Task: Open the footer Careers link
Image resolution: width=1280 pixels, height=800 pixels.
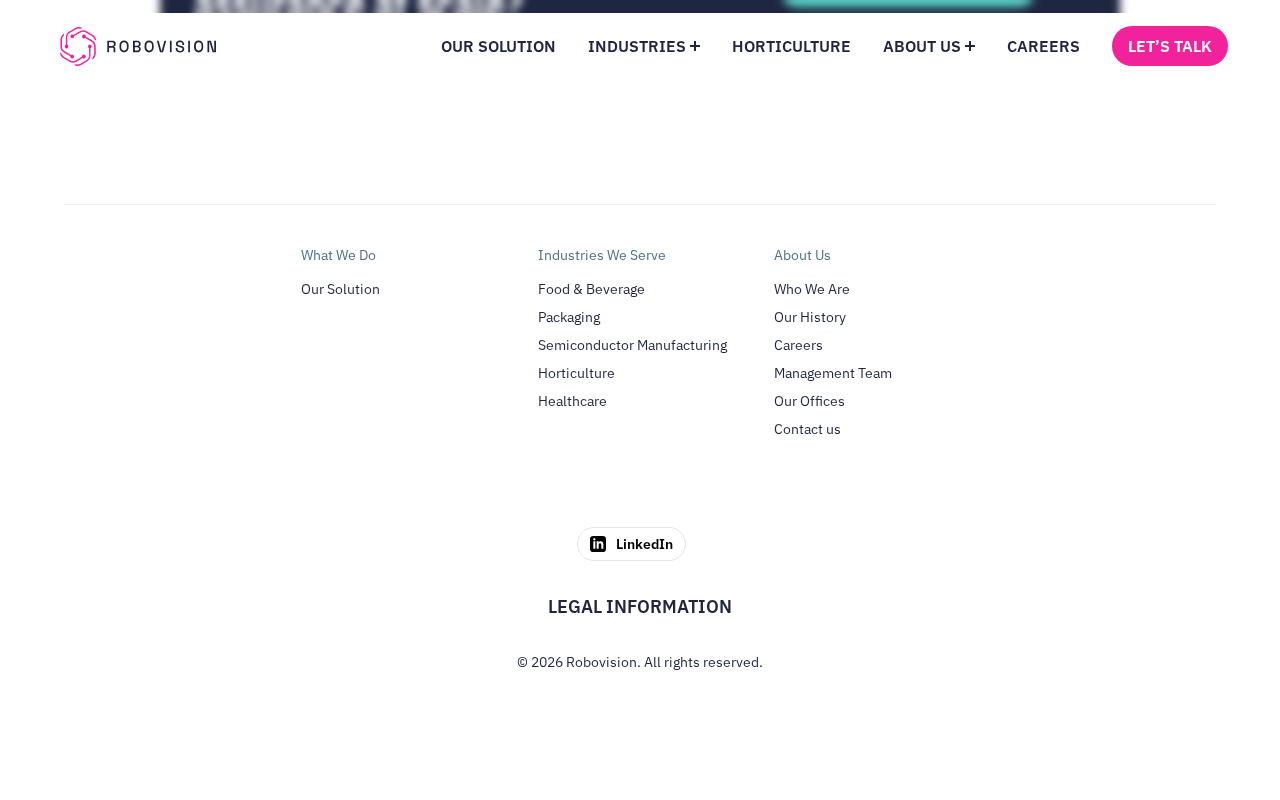Action: 798,345
